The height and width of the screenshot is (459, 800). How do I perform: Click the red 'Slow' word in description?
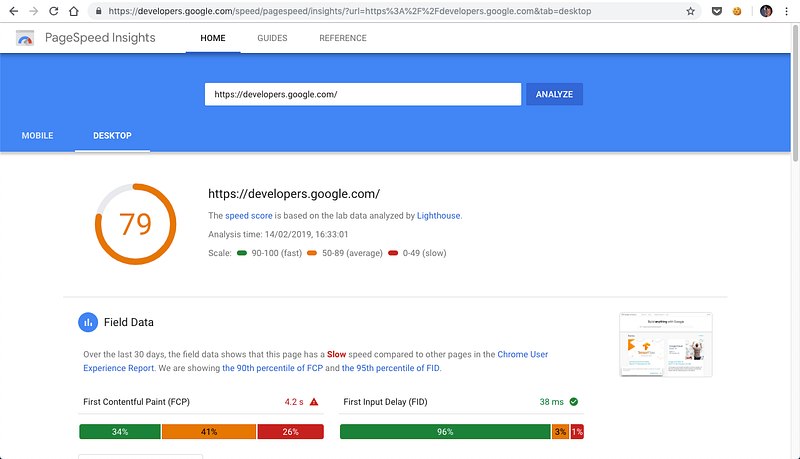pyautogui.click(x=336, y=354)
